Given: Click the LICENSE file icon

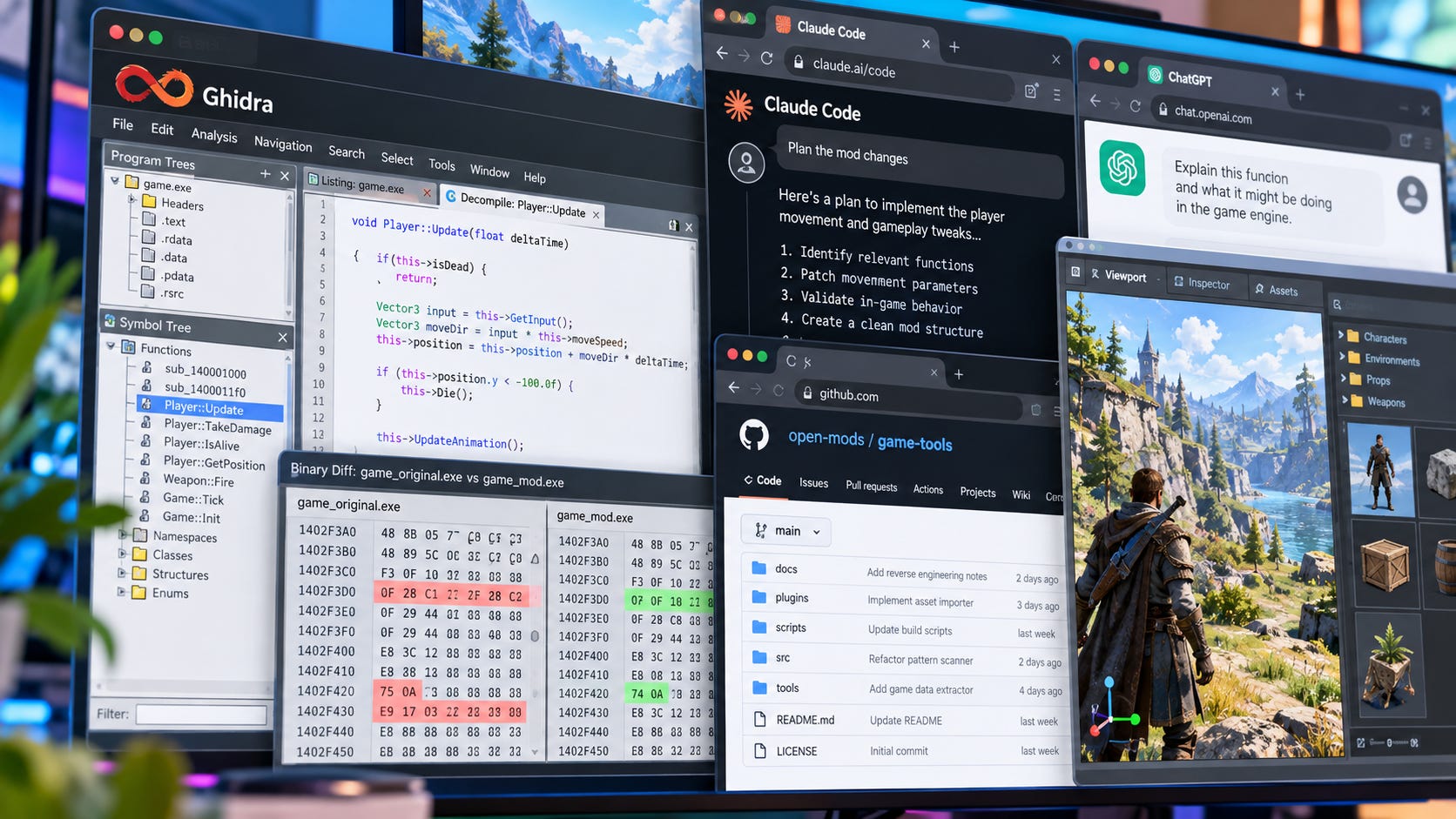Looking at the screenshot, I should [759, 750].
